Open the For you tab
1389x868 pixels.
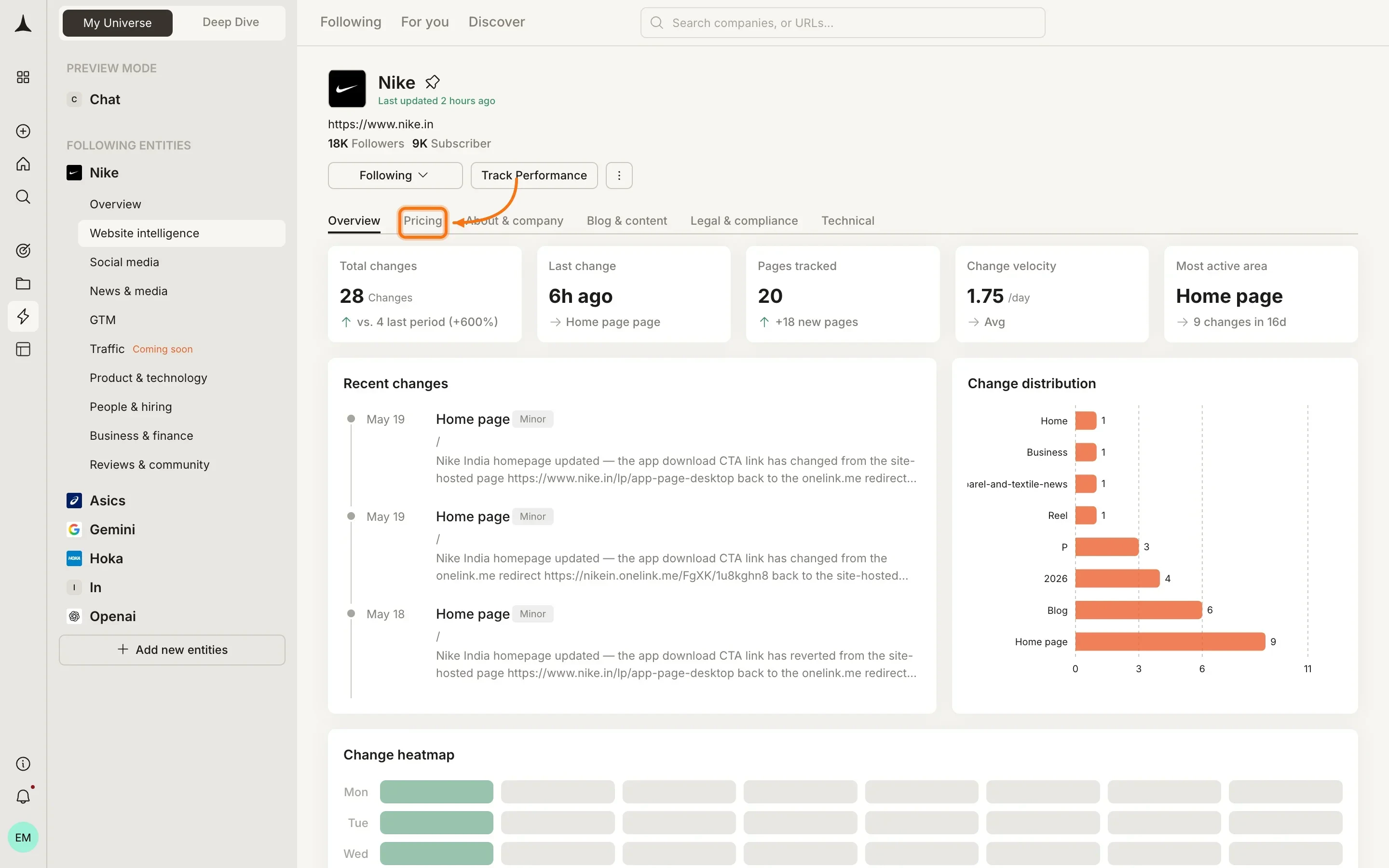pos(425,22)
